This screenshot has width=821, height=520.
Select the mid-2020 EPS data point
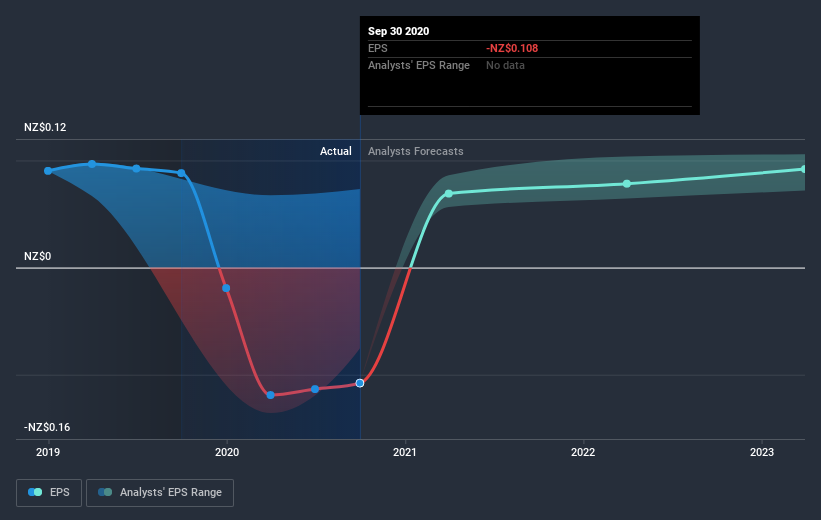315,389
